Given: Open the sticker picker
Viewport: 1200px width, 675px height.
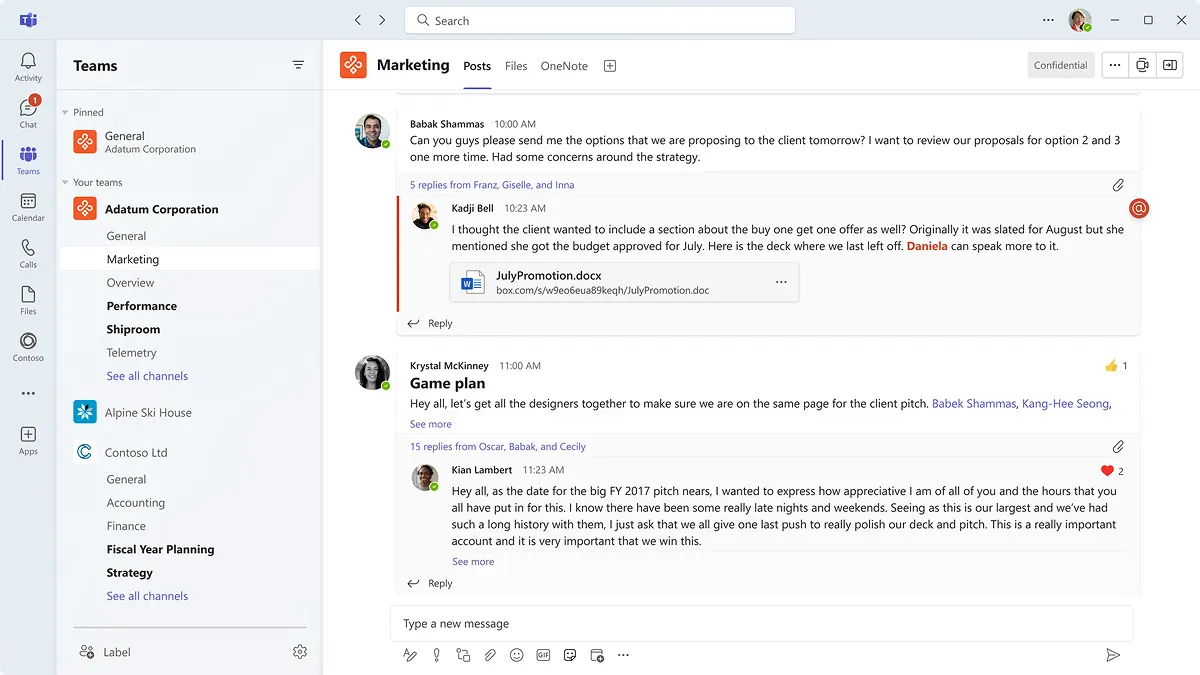Looking at the screenshot, I should [x=570, y=655].
